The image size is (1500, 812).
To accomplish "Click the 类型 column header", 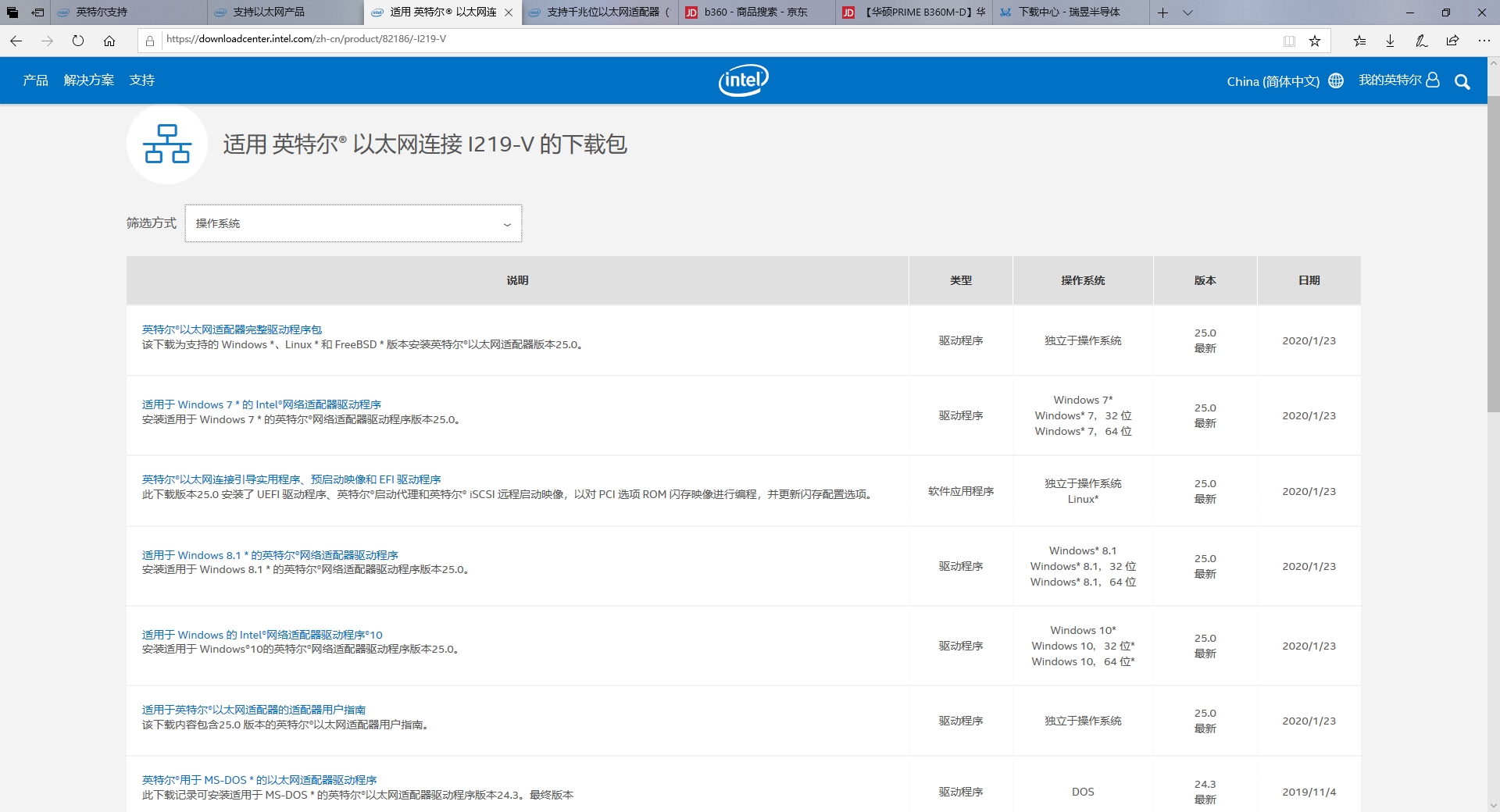I will 961,280.
